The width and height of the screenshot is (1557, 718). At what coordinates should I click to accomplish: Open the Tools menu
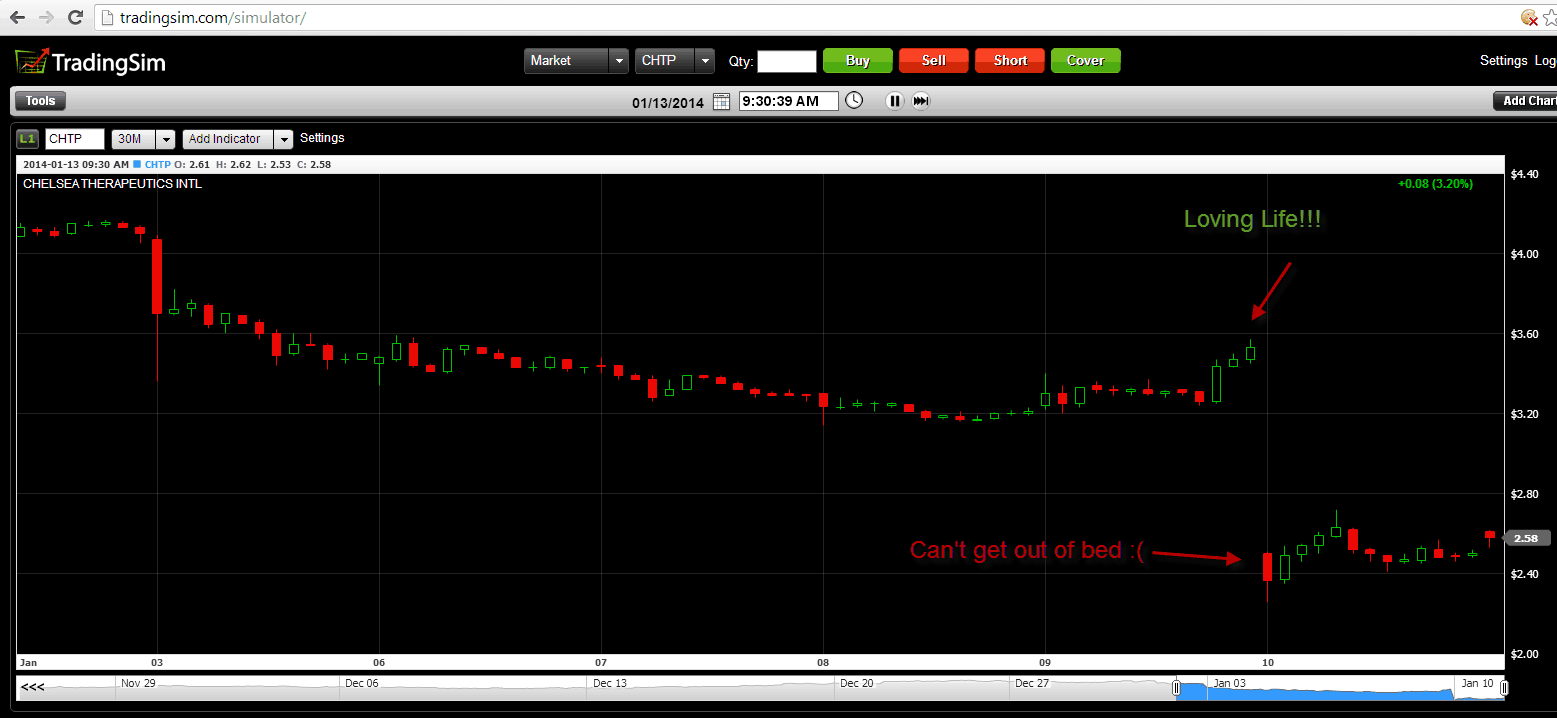39,100
